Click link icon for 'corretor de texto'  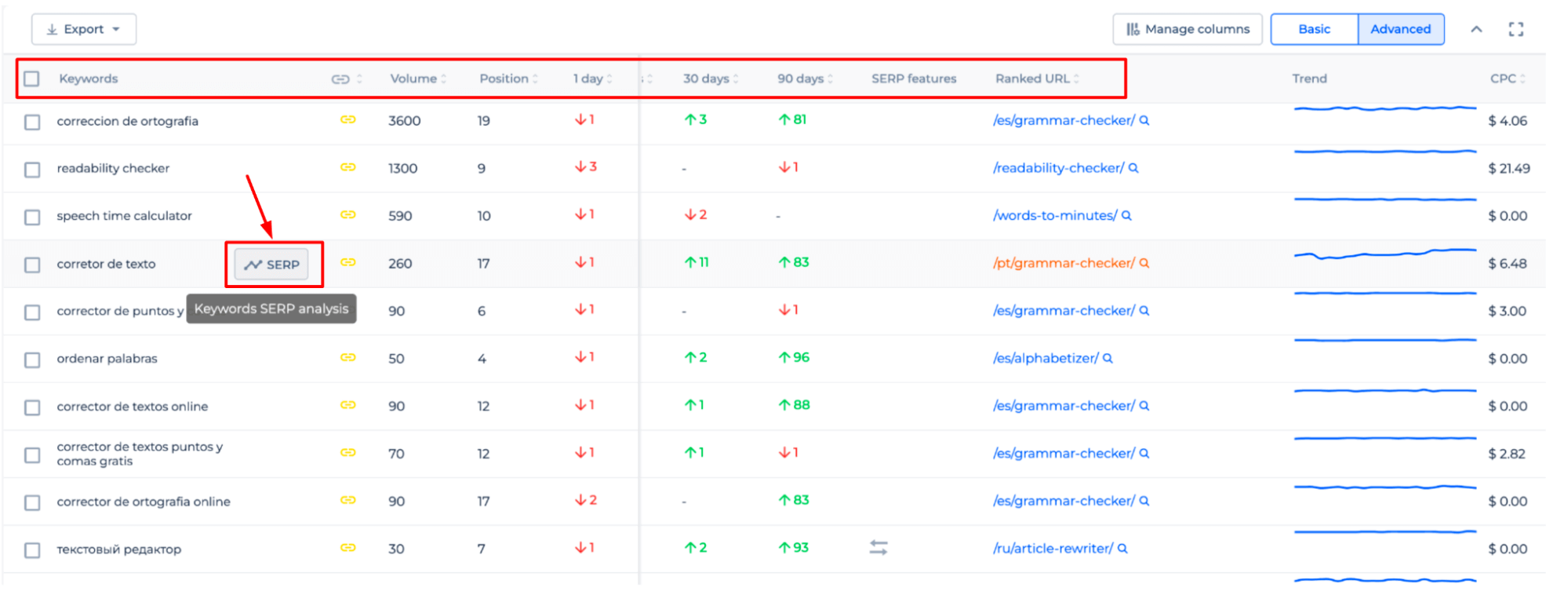click(347, 262)
